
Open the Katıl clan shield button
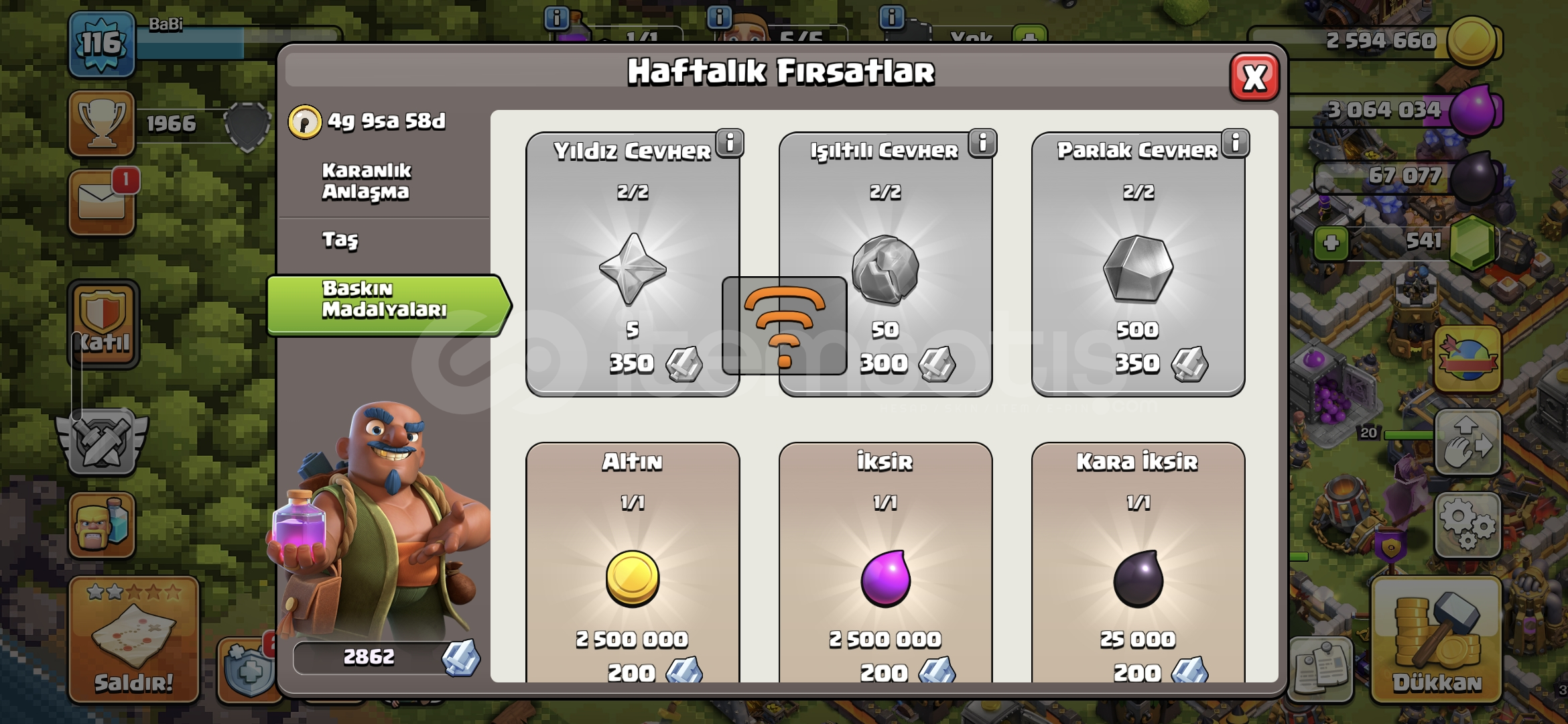(104, 324)
